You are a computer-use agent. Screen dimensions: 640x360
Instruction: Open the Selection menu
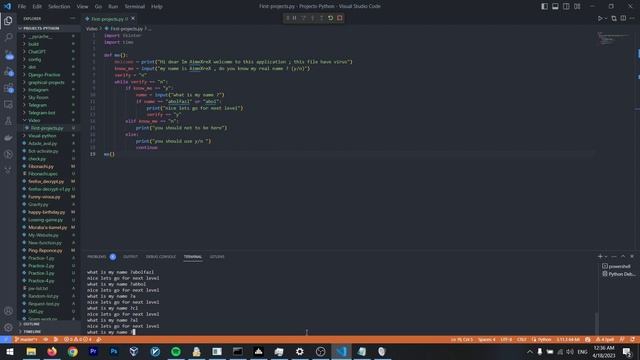pyautogui.click(x=59, y=7)
